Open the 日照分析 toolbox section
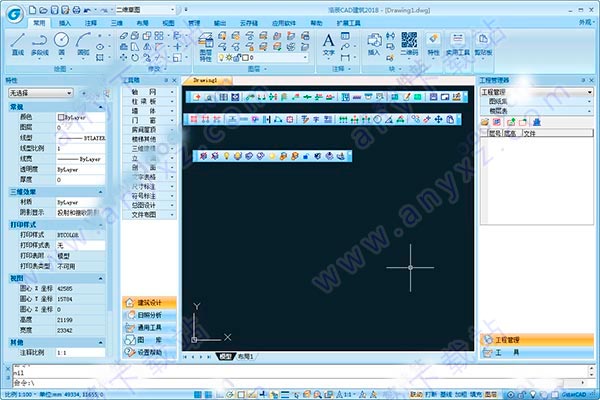The height and width of the screenshot is (400, 600). click(150, 315)
